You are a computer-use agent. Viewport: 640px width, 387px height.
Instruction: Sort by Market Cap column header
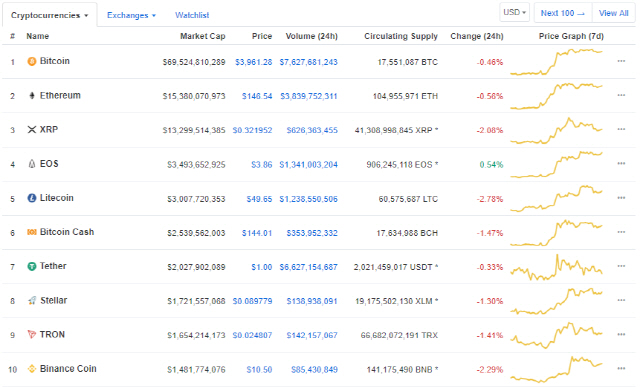[x=202, y=36]
